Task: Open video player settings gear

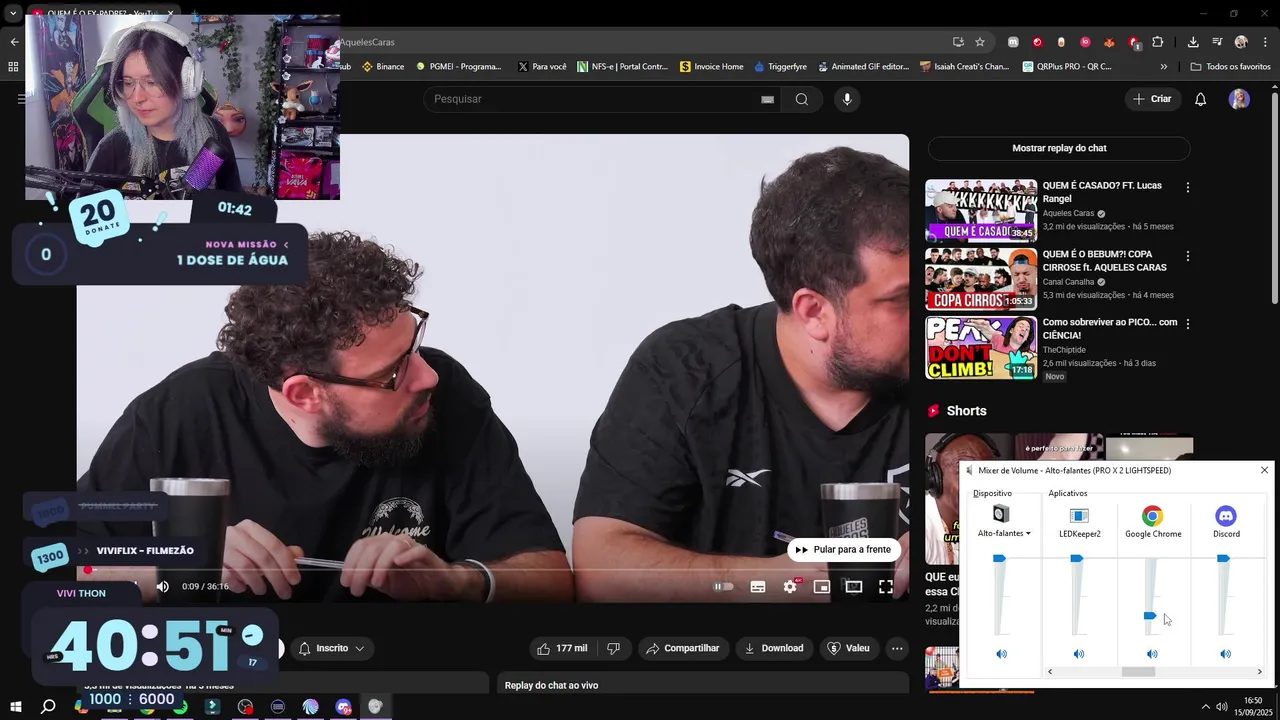Action: pyautogui.click(x=790, y=587)
